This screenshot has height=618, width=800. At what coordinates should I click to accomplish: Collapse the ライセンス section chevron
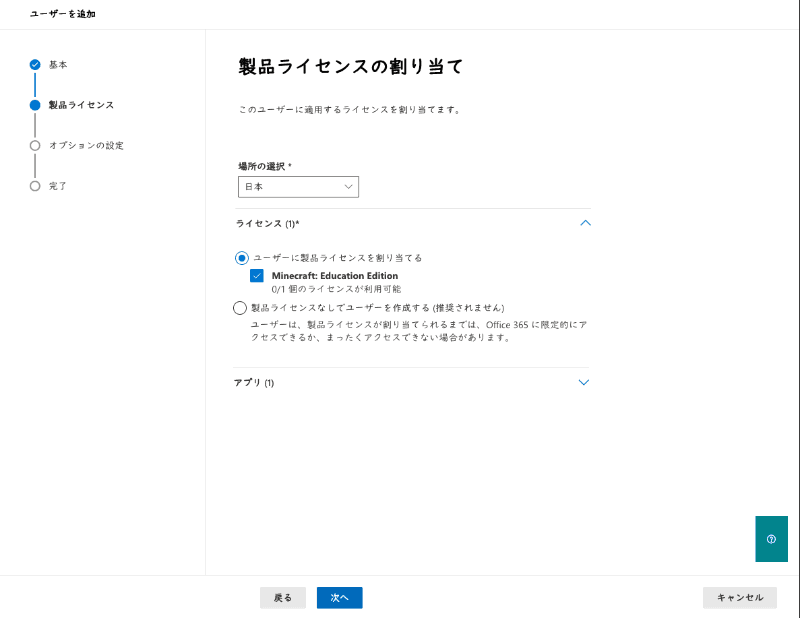pyautogui.click(x=585, y=223)
